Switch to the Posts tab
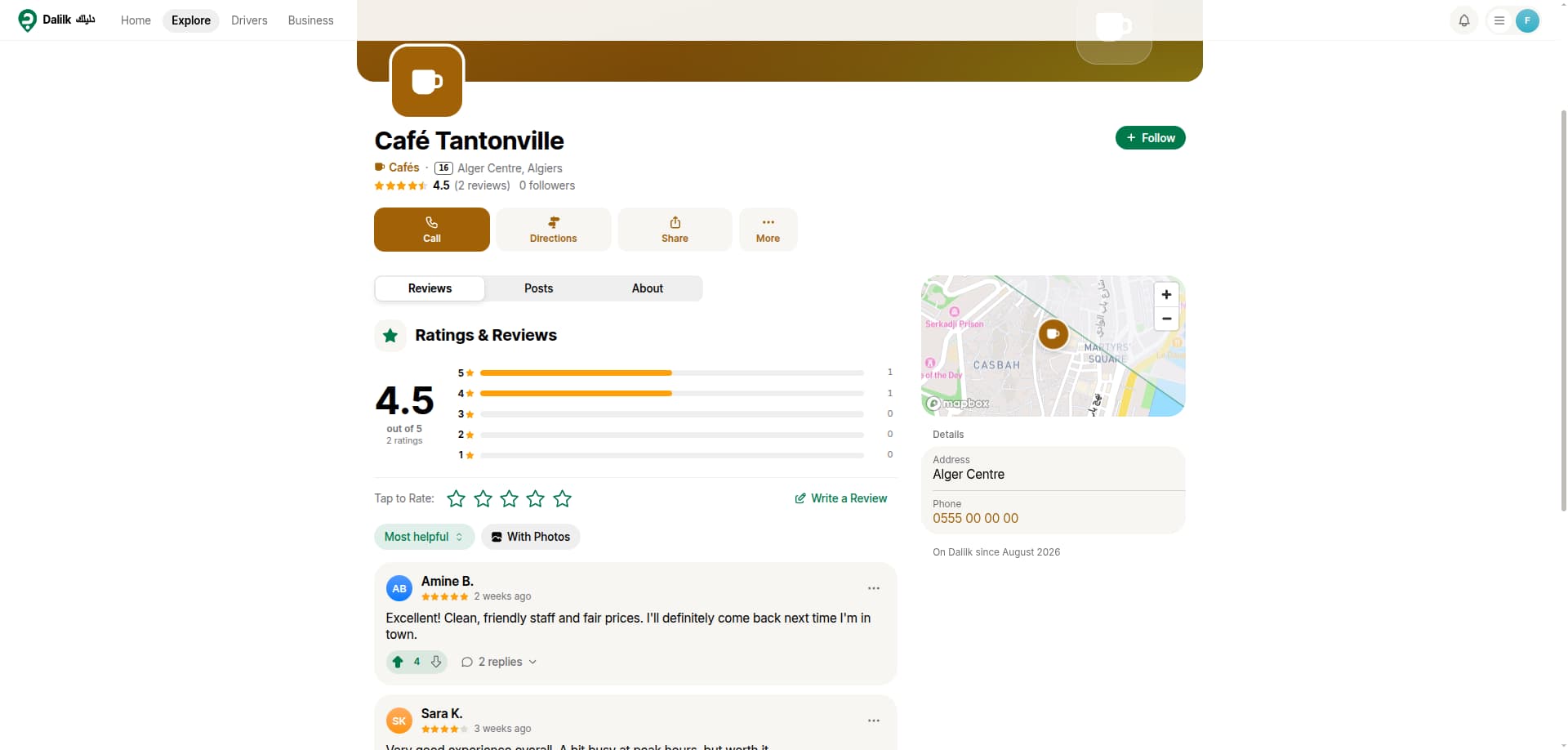Screen dimensions: 1568x750 point(538,288)
